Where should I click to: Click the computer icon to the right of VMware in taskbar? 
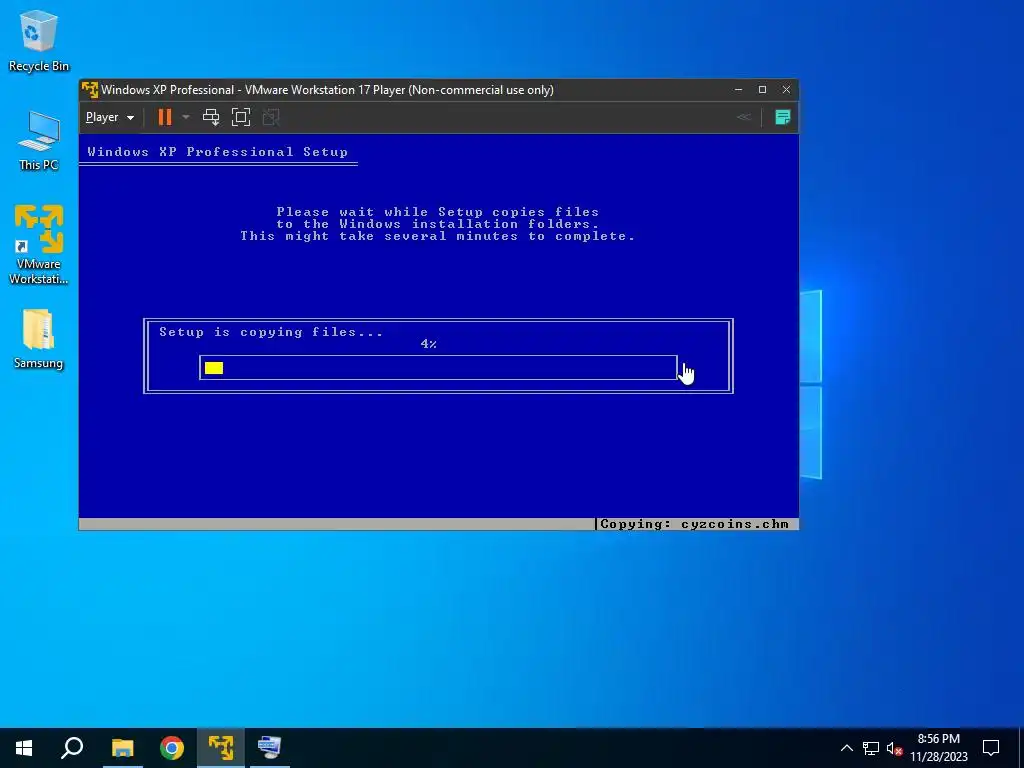269,748
